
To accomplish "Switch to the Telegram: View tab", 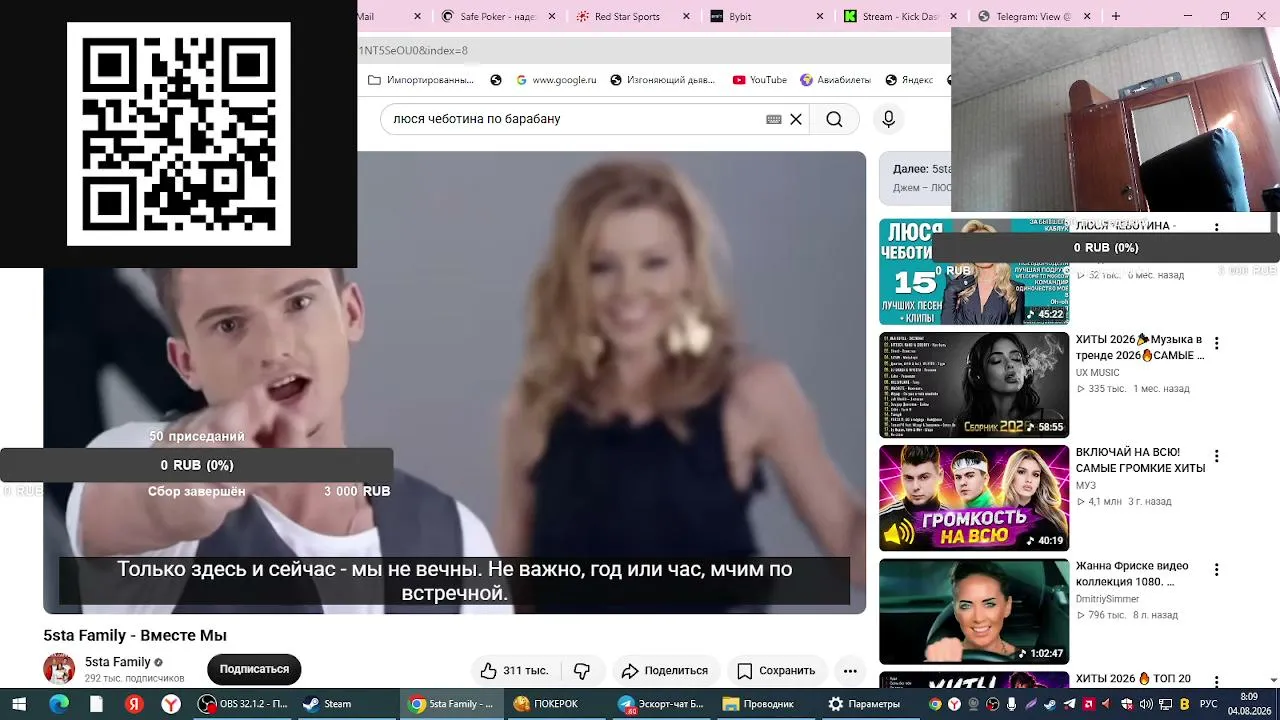I will coord(1035,16).
